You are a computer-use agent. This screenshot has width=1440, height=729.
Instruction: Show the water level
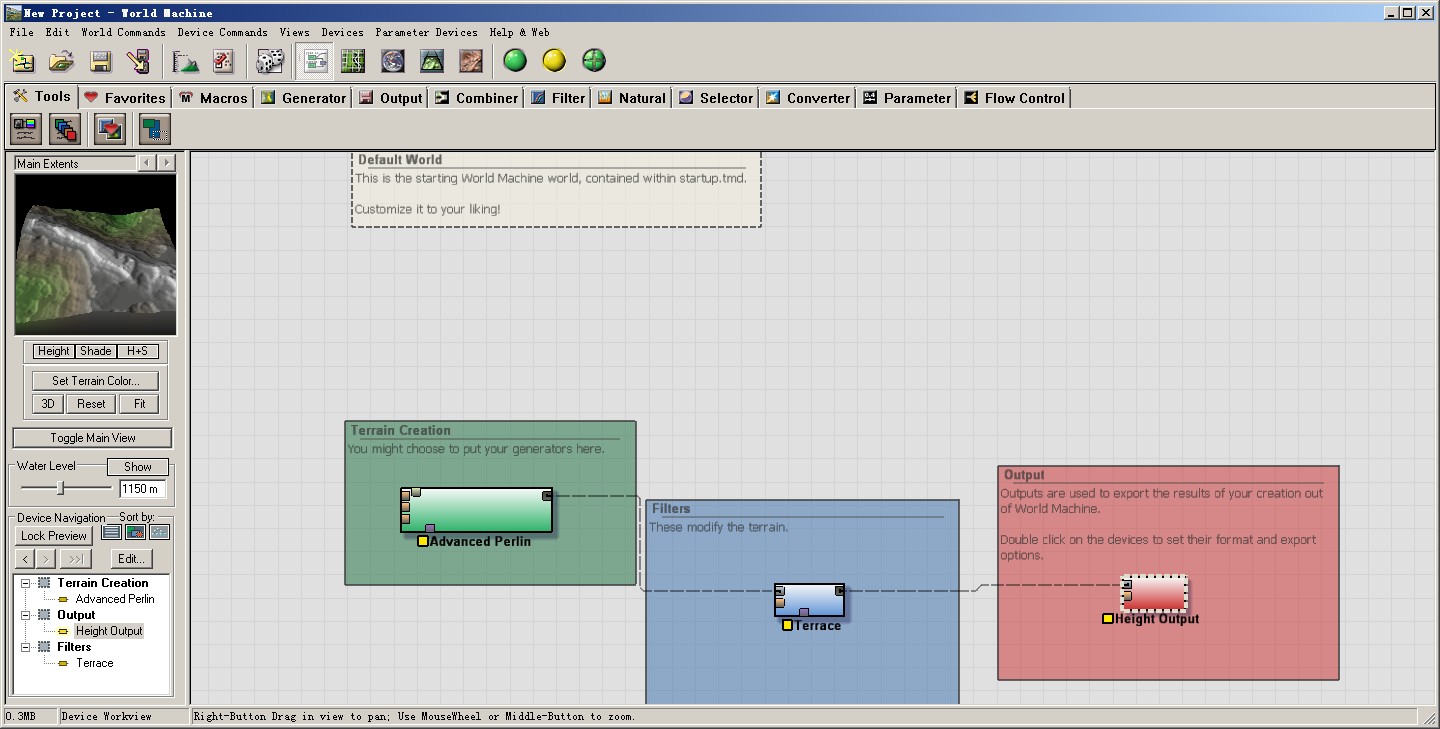pos(138,467)
